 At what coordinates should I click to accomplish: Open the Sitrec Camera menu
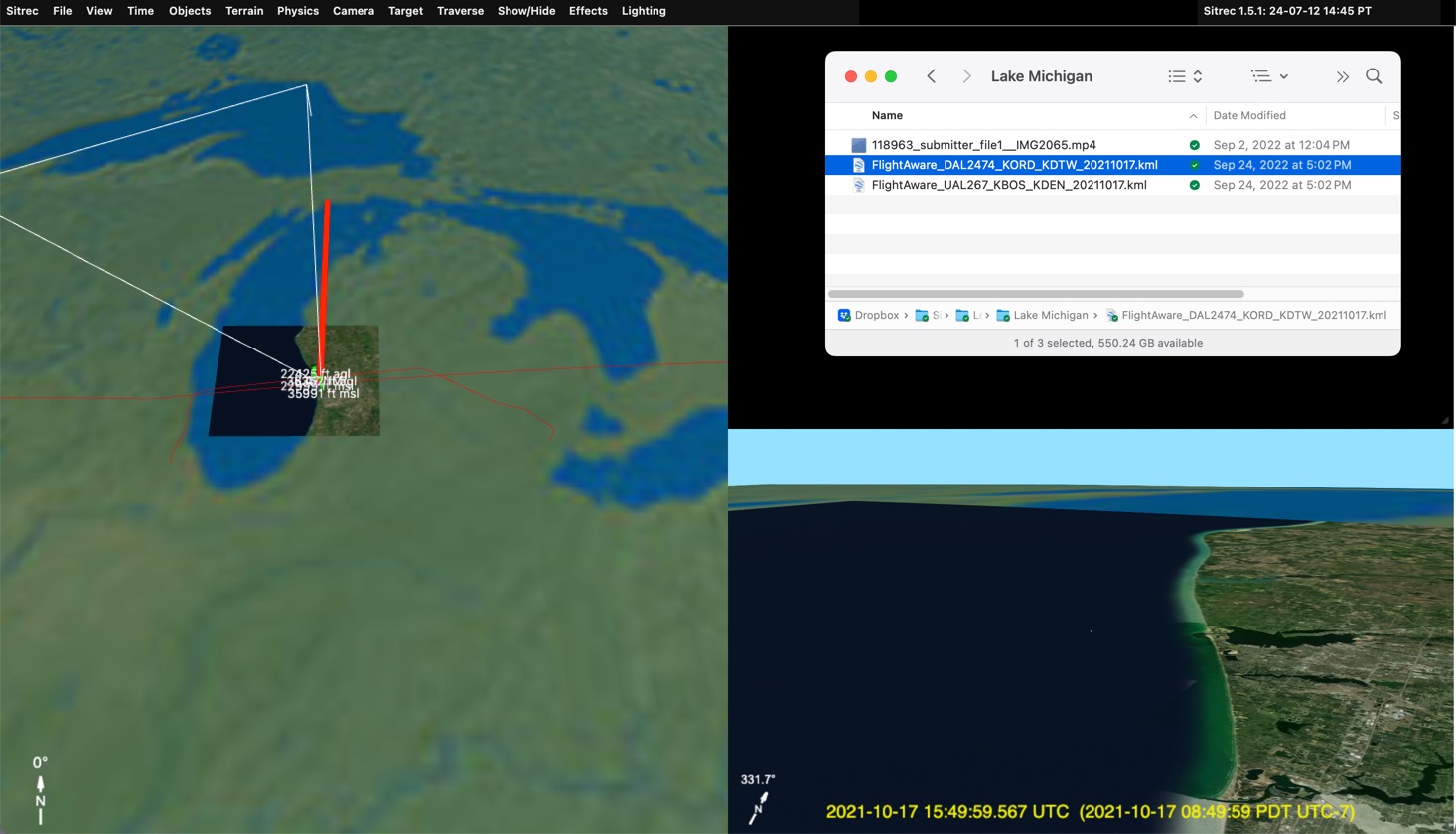pyautogui.click(x=354, y=11)
